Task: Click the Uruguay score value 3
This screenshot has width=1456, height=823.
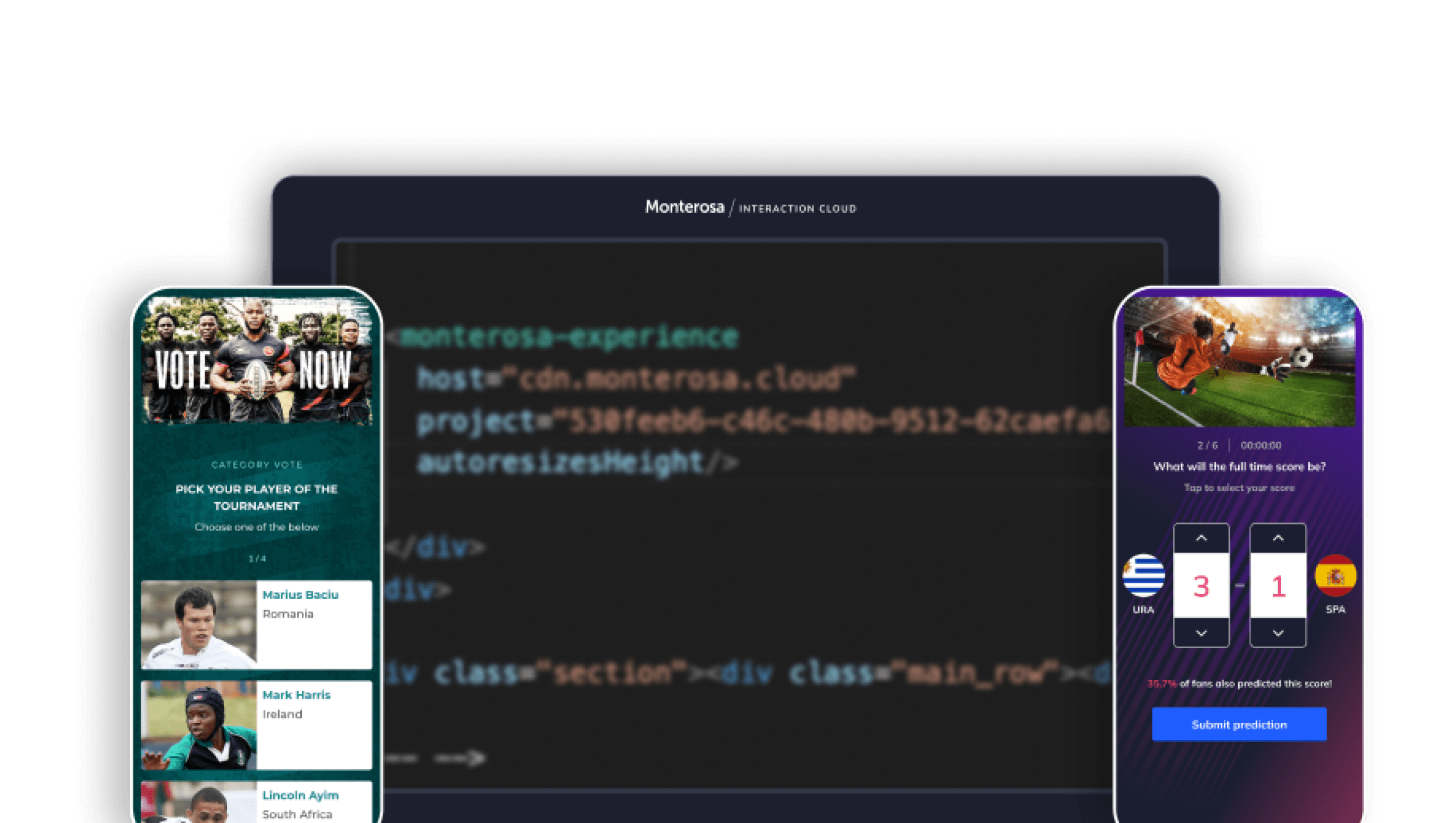Action: coord(1201,586)
